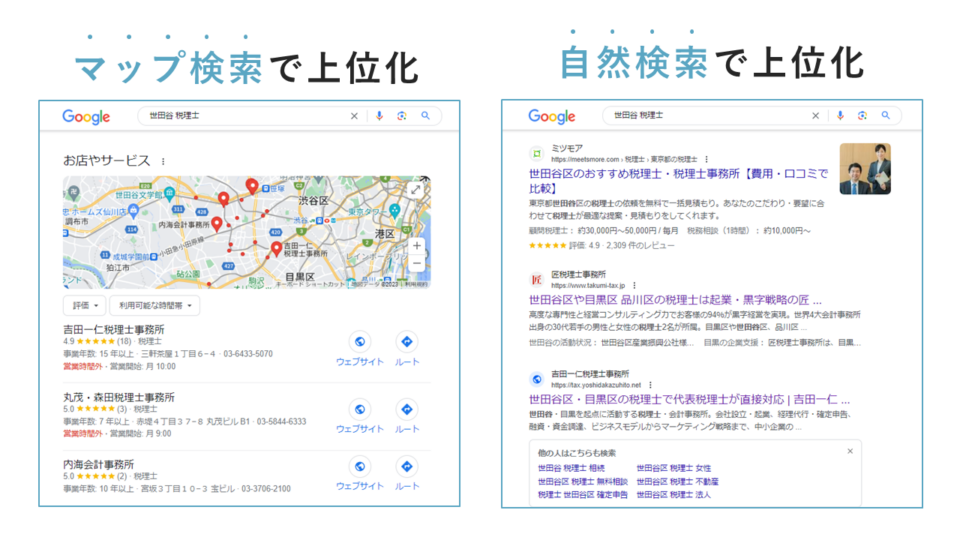The width and height of the screenshot is (960, 540).
Task: Click the search input in right panel
Action: coord(720,116)
